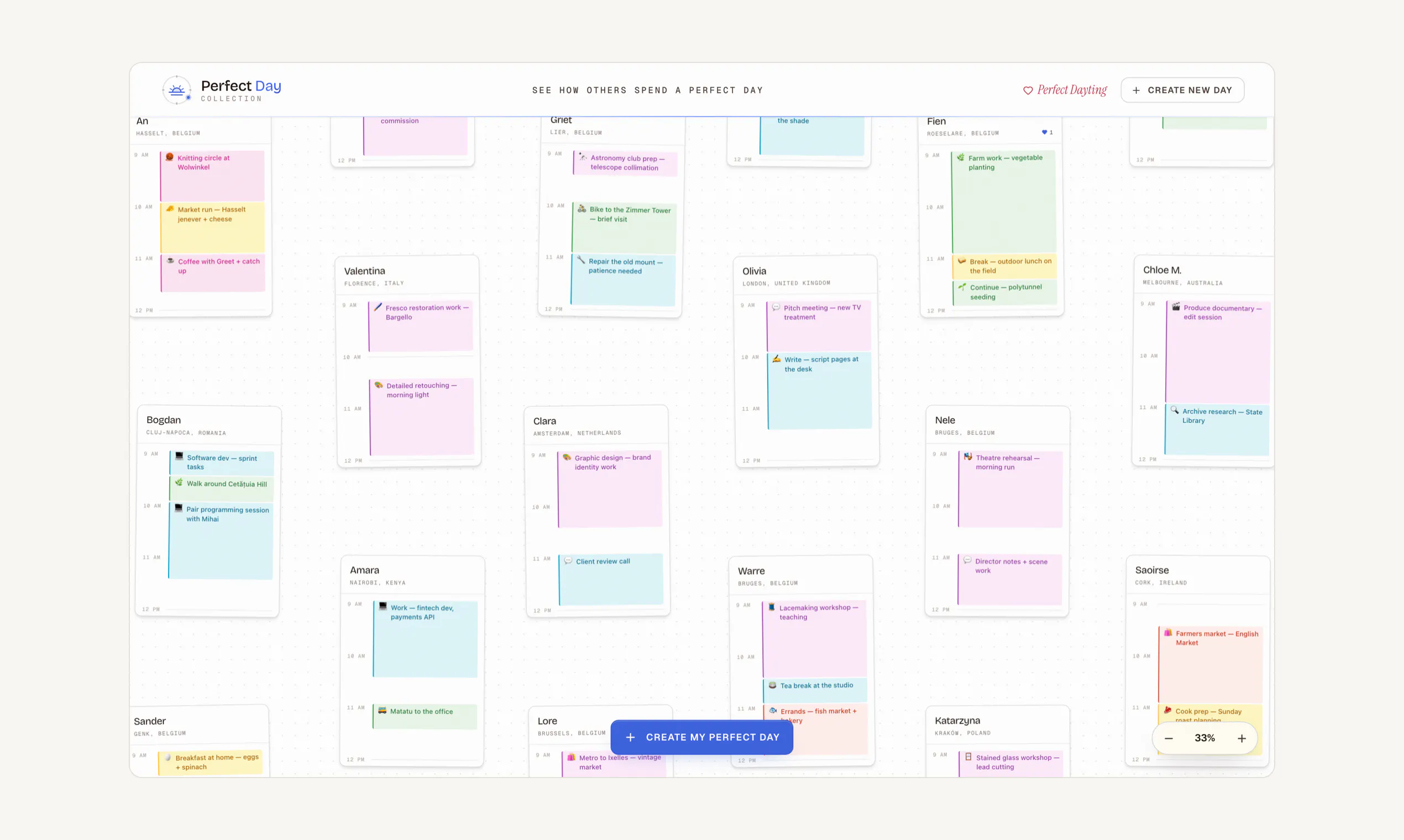
Task: Zoom in with the plus icon
Action: pyautogui.click(x=1241, y=738)
